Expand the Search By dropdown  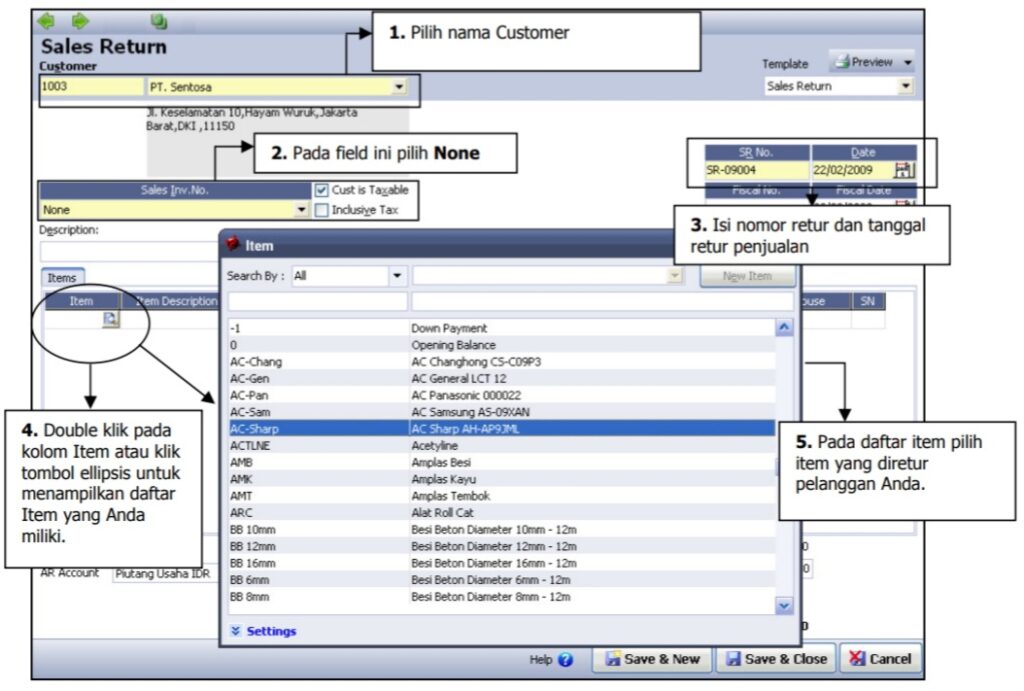397,276
